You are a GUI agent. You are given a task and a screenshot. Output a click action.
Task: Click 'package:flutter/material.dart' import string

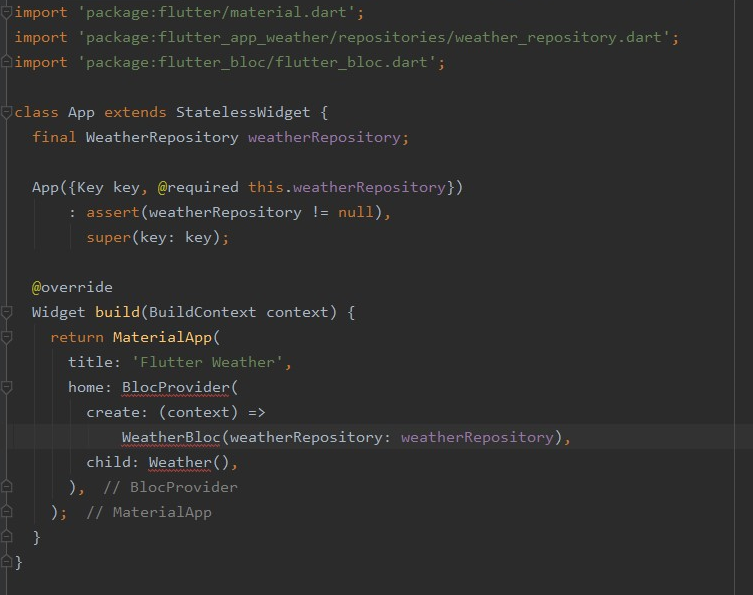216,12
